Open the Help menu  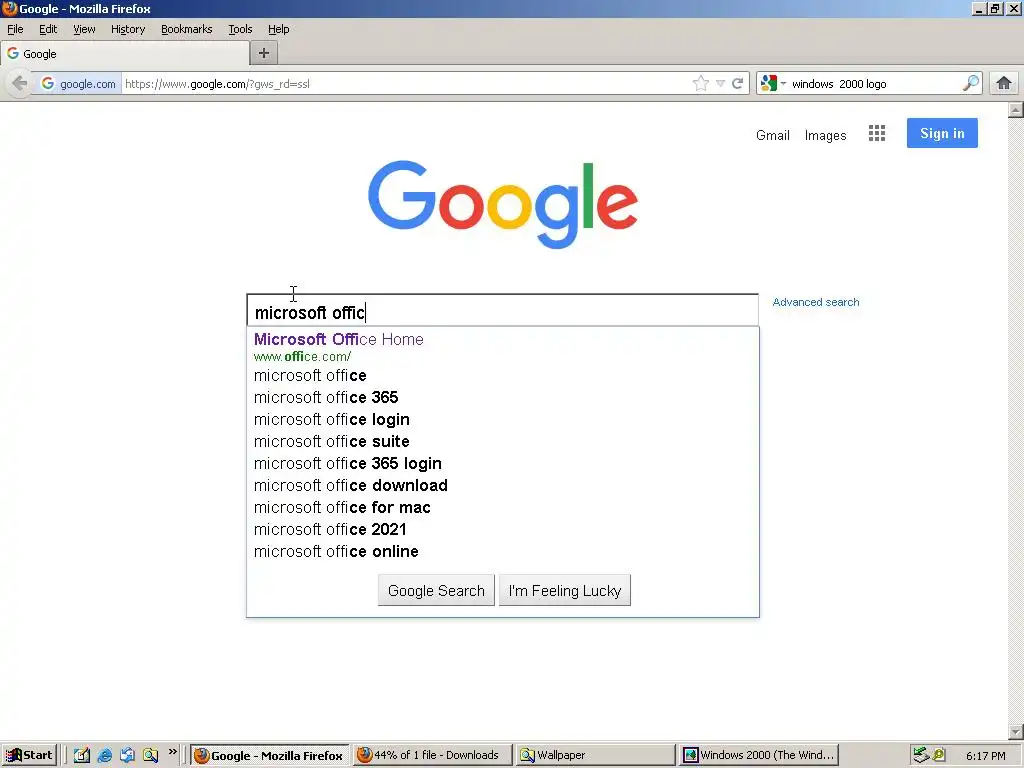coord(279,29)
